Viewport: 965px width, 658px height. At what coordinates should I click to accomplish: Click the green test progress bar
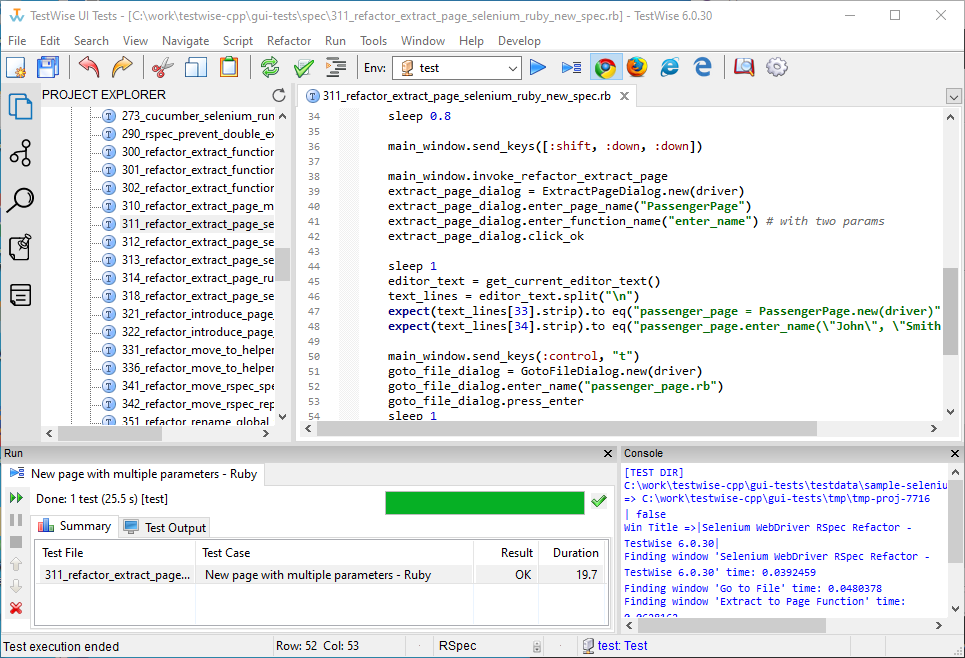484,502
